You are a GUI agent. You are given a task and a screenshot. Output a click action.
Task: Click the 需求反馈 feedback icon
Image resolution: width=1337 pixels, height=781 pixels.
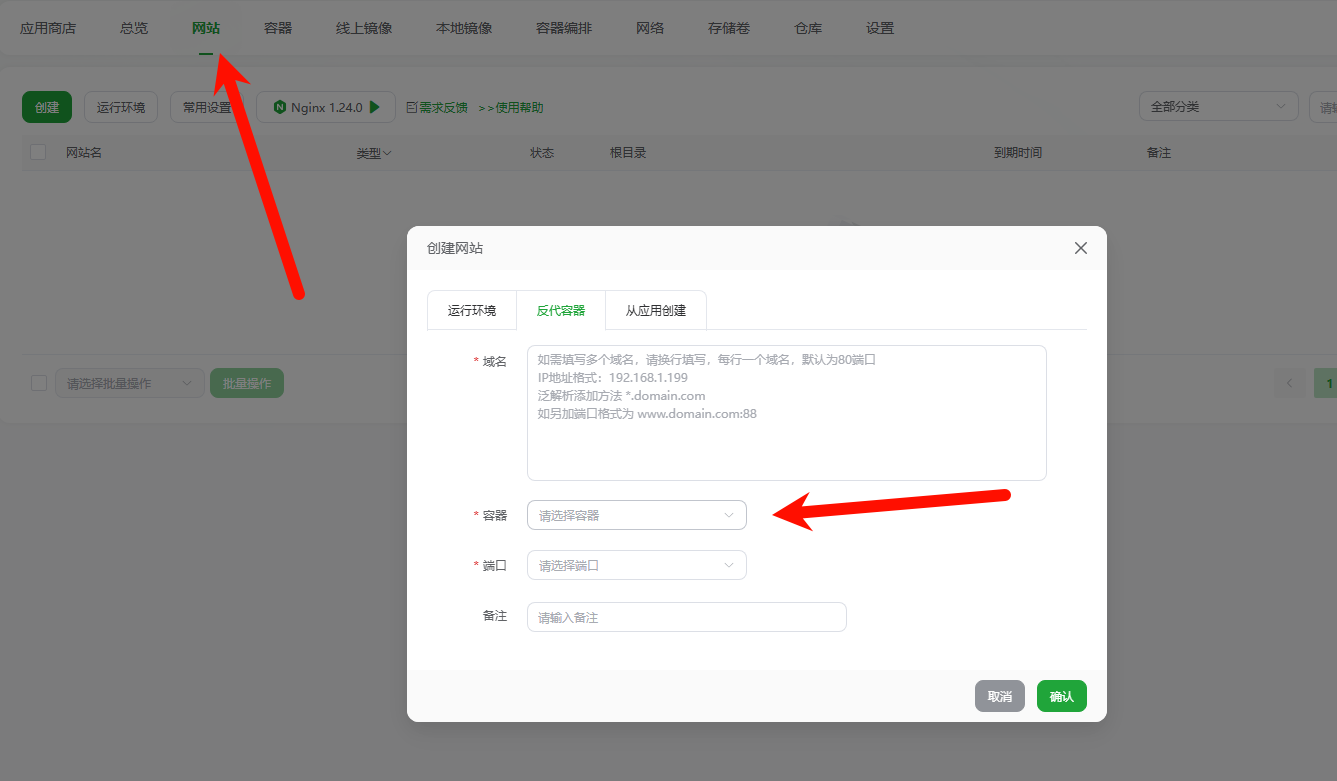pyautogui.click(x=411, y=108)
